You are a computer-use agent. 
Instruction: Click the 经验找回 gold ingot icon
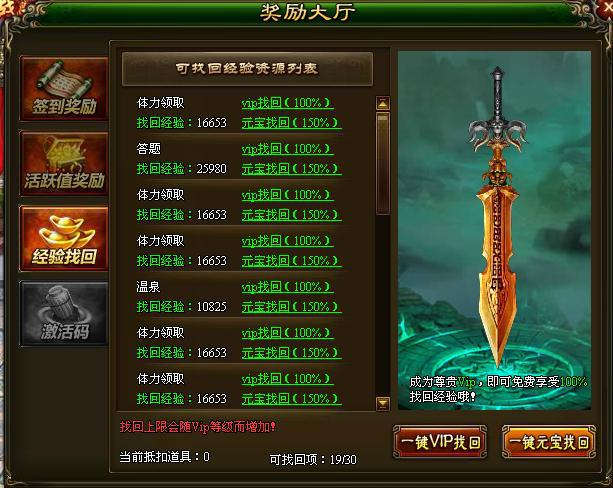point(64,239)
